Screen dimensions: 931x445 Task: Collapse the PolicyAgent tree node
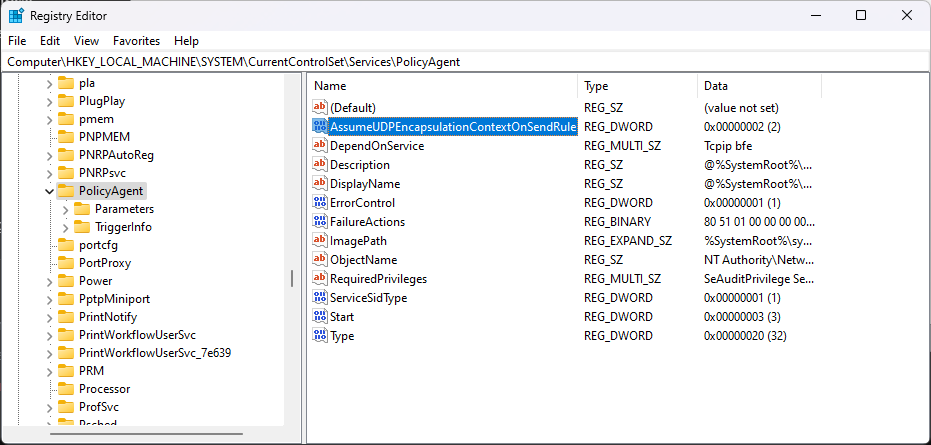point(49,191)
